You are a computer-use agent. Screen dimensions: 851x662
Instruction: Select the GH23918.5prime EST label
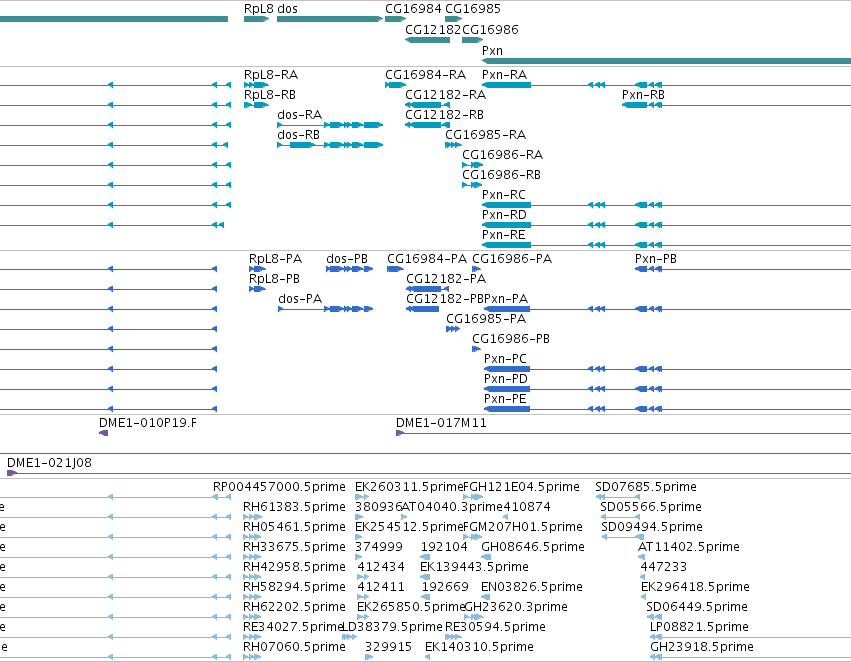tap(702, 647)
